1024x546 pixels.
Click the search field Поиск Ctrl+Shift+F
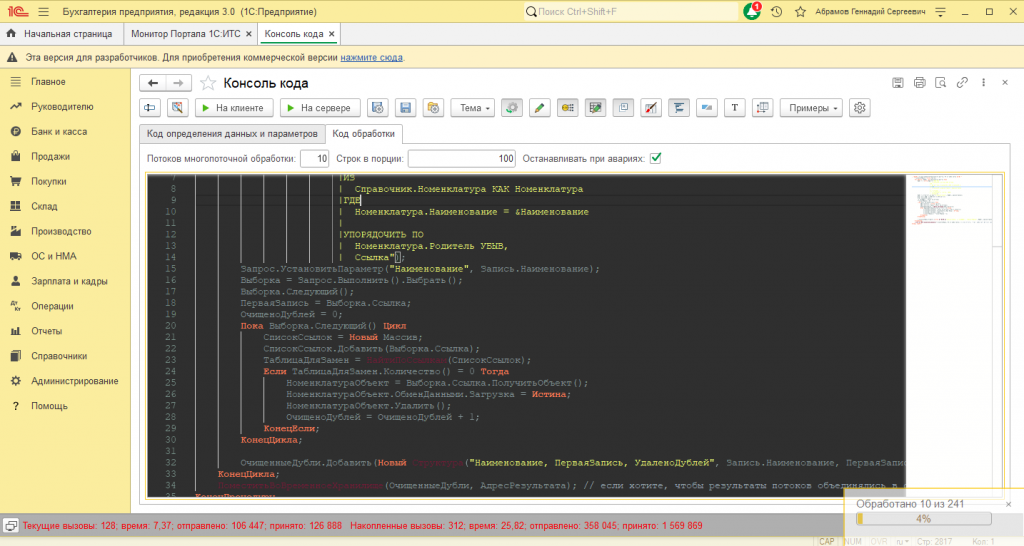click(631, 12)
